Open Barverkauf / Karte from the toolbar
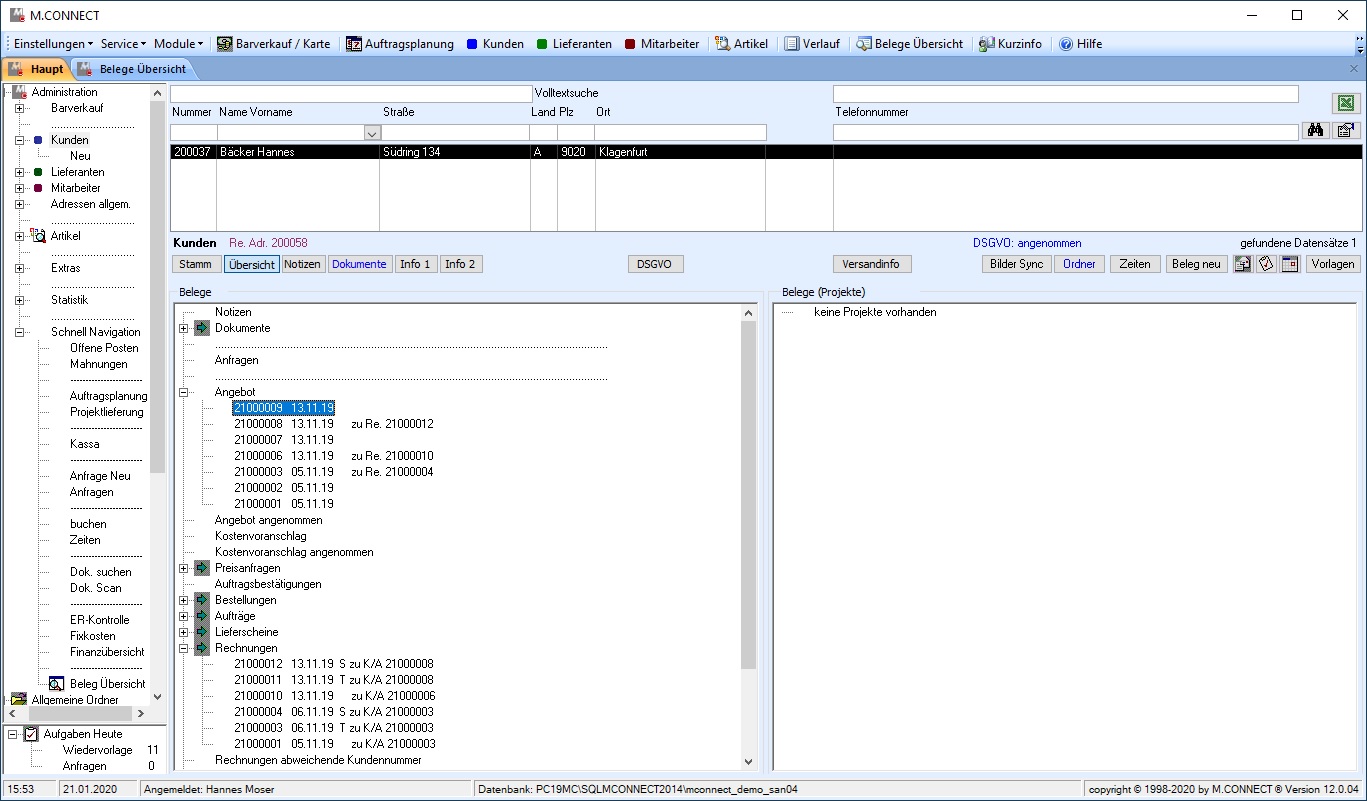Screen dimensions: 1367x801 (273, 44)
